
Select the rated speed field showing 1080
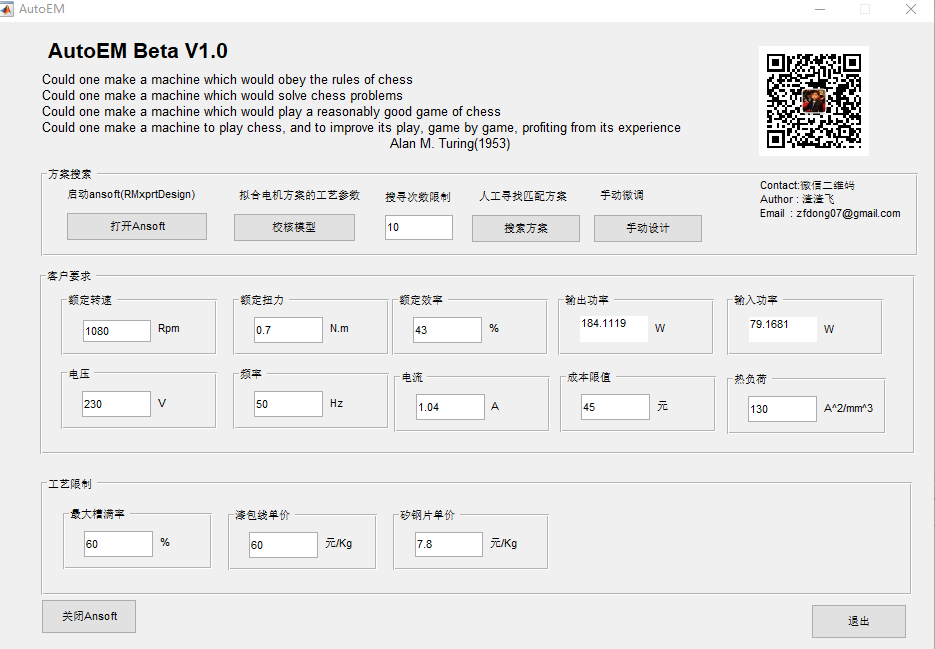coord(117,331)
